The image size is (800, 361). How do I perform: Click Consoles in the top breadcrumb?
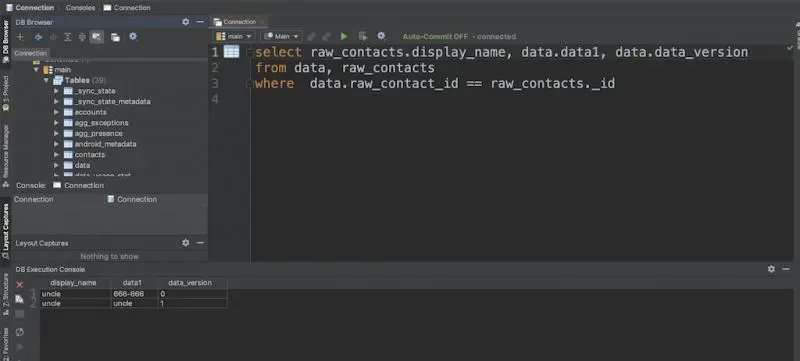(80, 8)
